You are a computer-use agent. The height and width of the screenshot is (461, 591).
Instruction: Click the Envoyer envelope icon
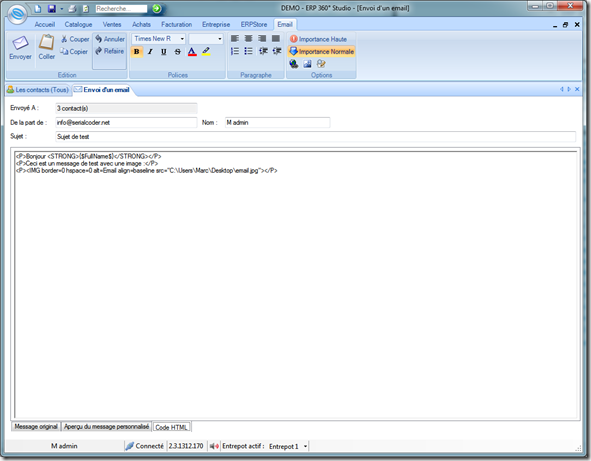point(20,43)
